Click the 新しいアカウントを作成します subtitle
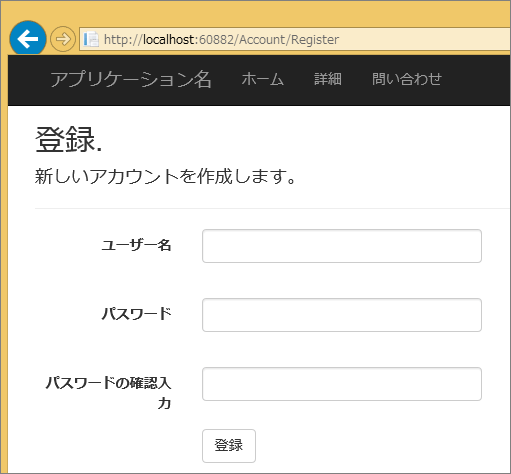 click(165, 176)
